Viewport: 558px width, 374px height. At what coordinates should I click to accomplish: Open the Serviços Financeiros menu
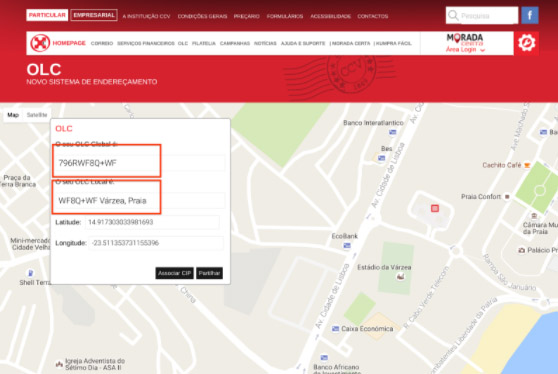146,43
